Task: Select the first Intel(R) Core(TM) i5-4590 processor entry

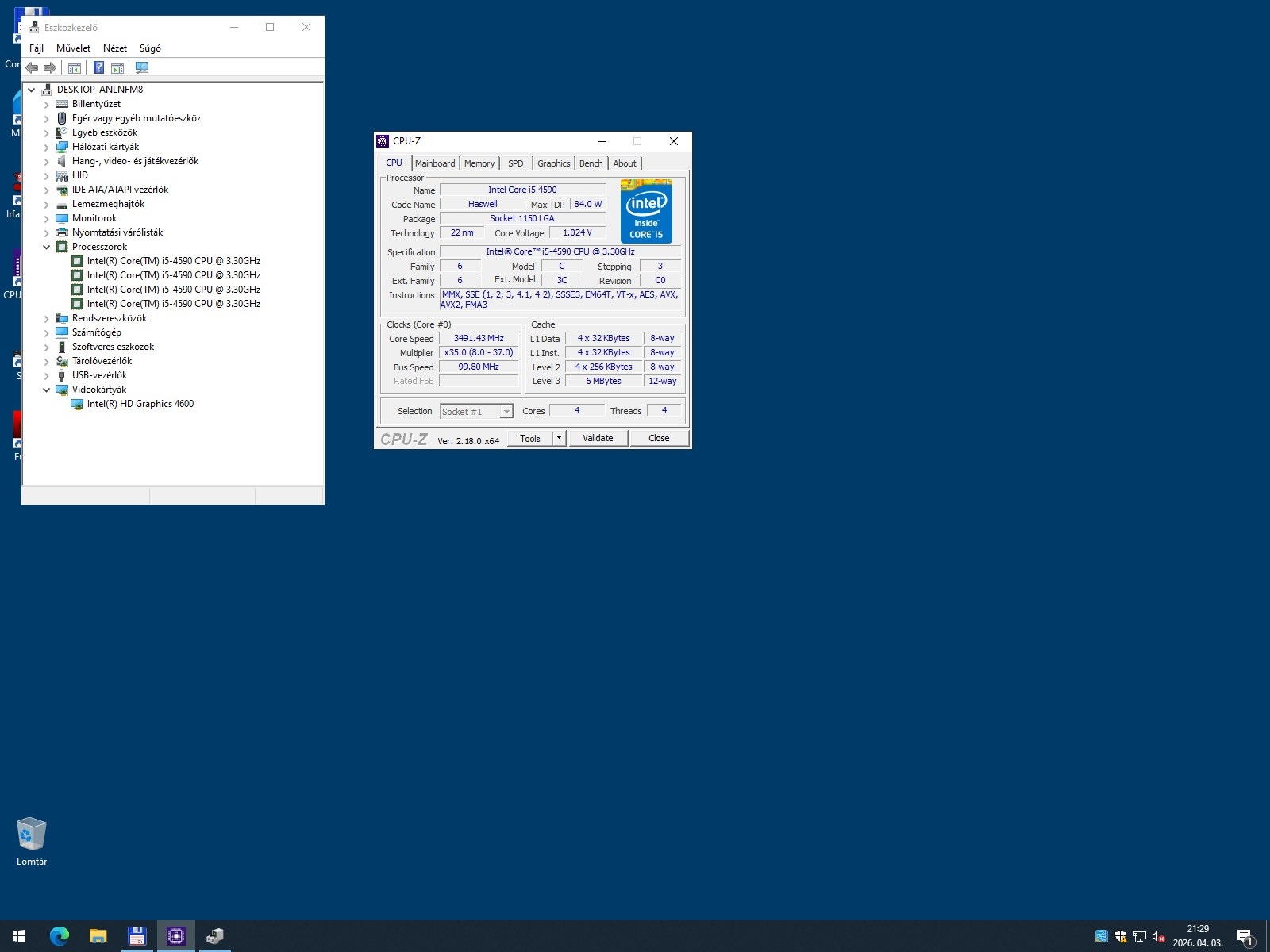Action: [x=173, y=261]
